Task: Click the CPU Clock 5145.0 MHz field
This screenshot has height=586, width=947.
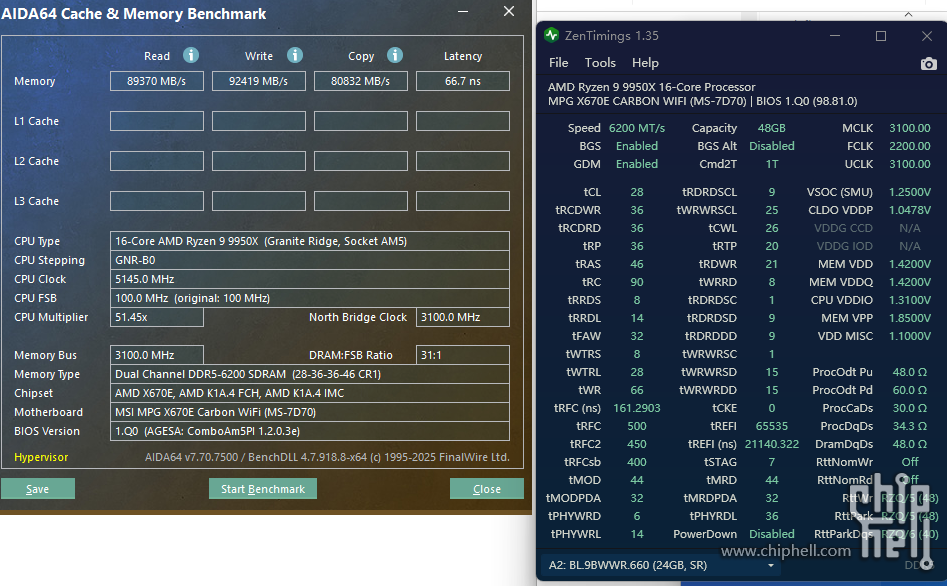Action: click(310, 279)
